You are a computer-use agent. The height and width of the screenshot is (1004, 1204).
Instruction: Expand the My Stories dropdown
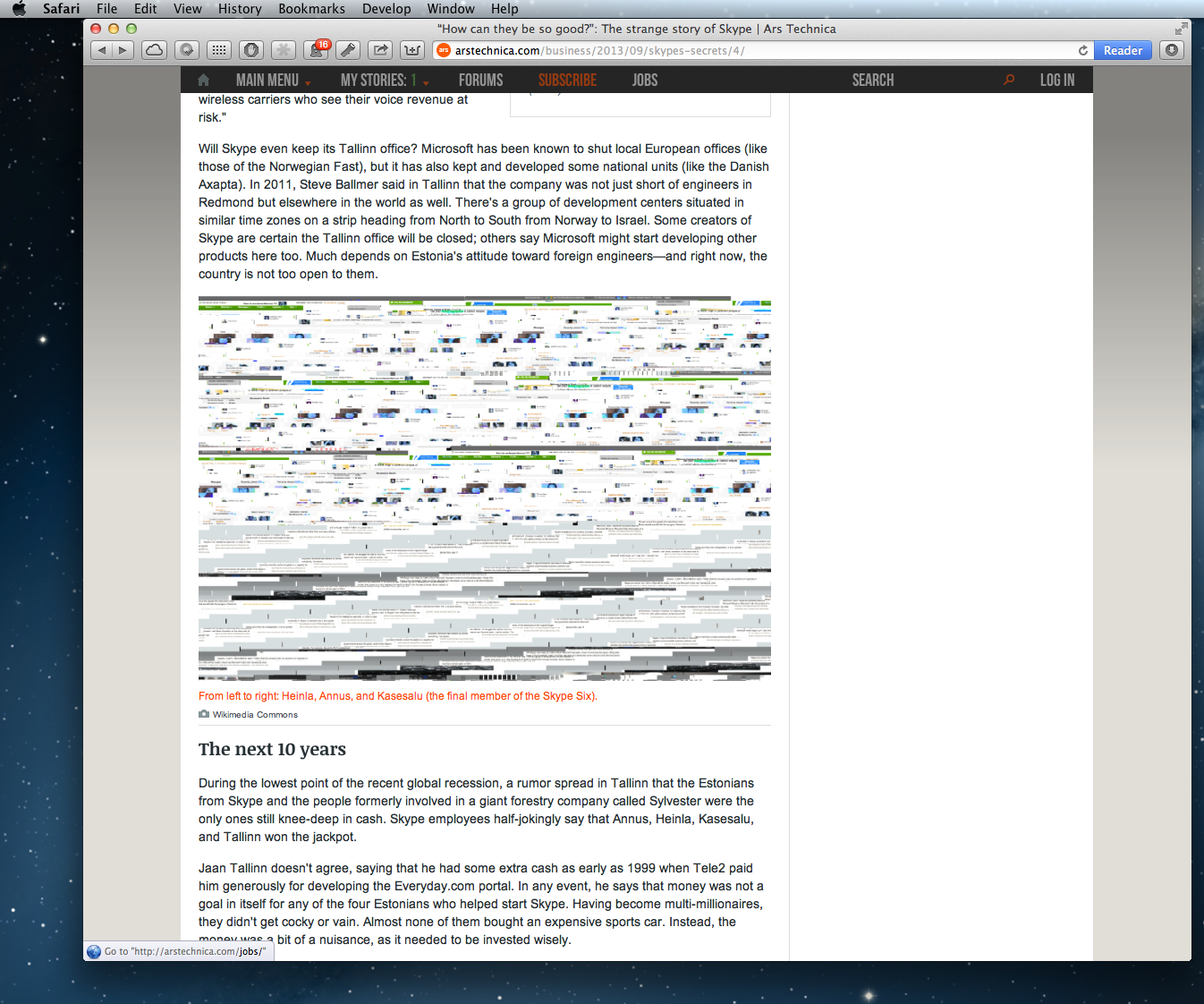pyautogui.click(x=385, y=80)
